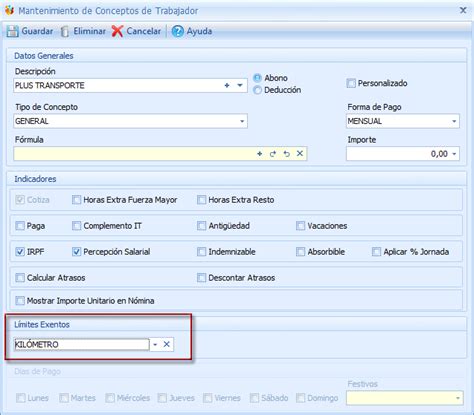Enable the Indemnizable checkbox
474x415 pixels.
coord(201,252)
